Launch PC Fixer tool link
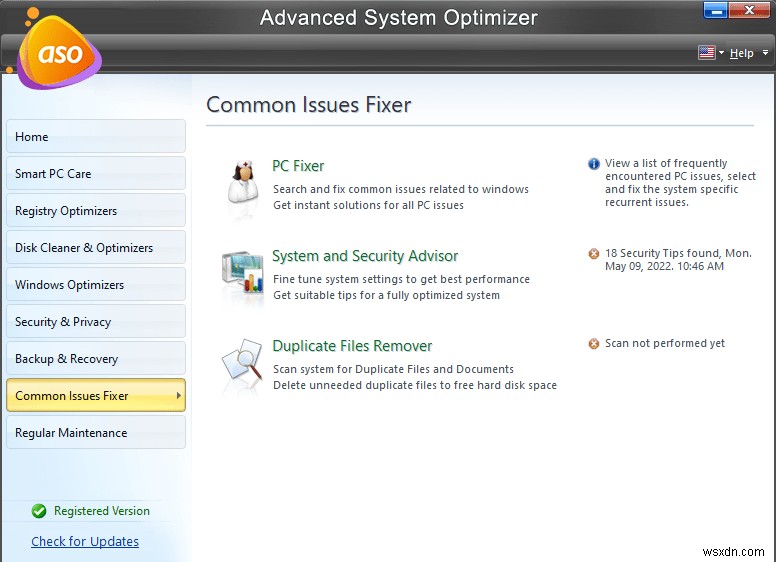776x562 pixels. pos(298,166)
